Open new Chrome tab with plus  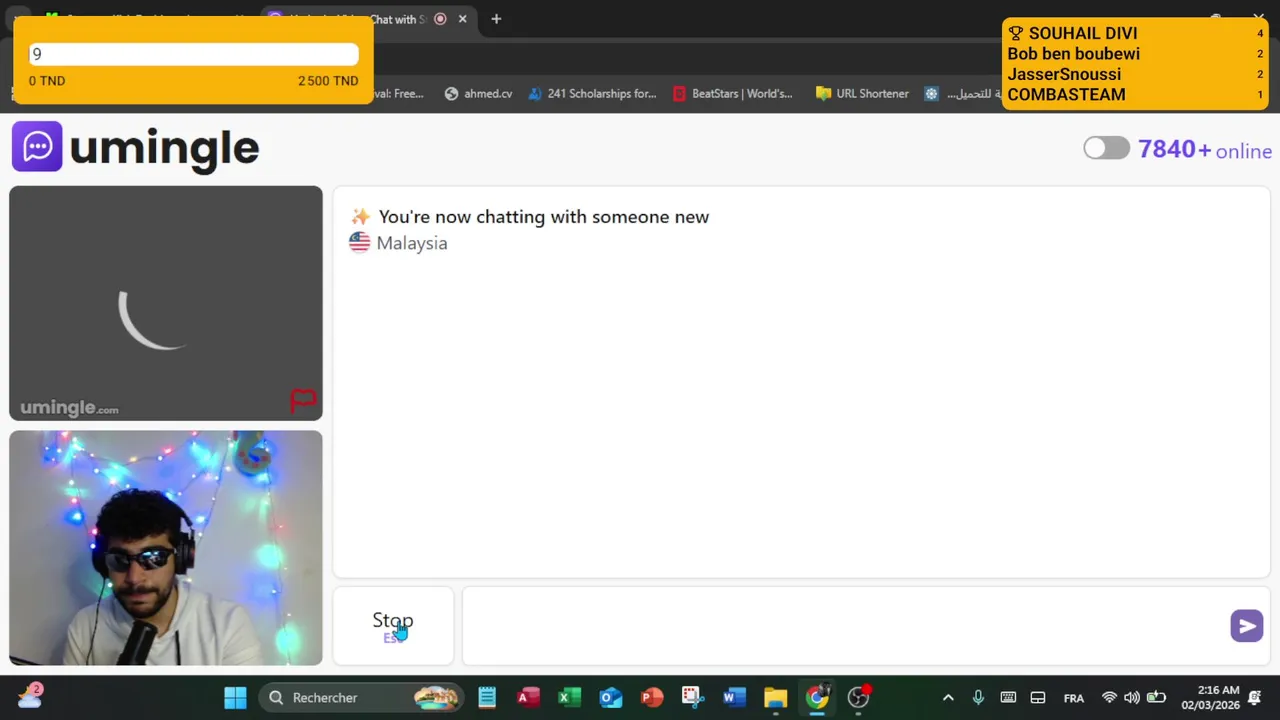click(x=496, y=19)
